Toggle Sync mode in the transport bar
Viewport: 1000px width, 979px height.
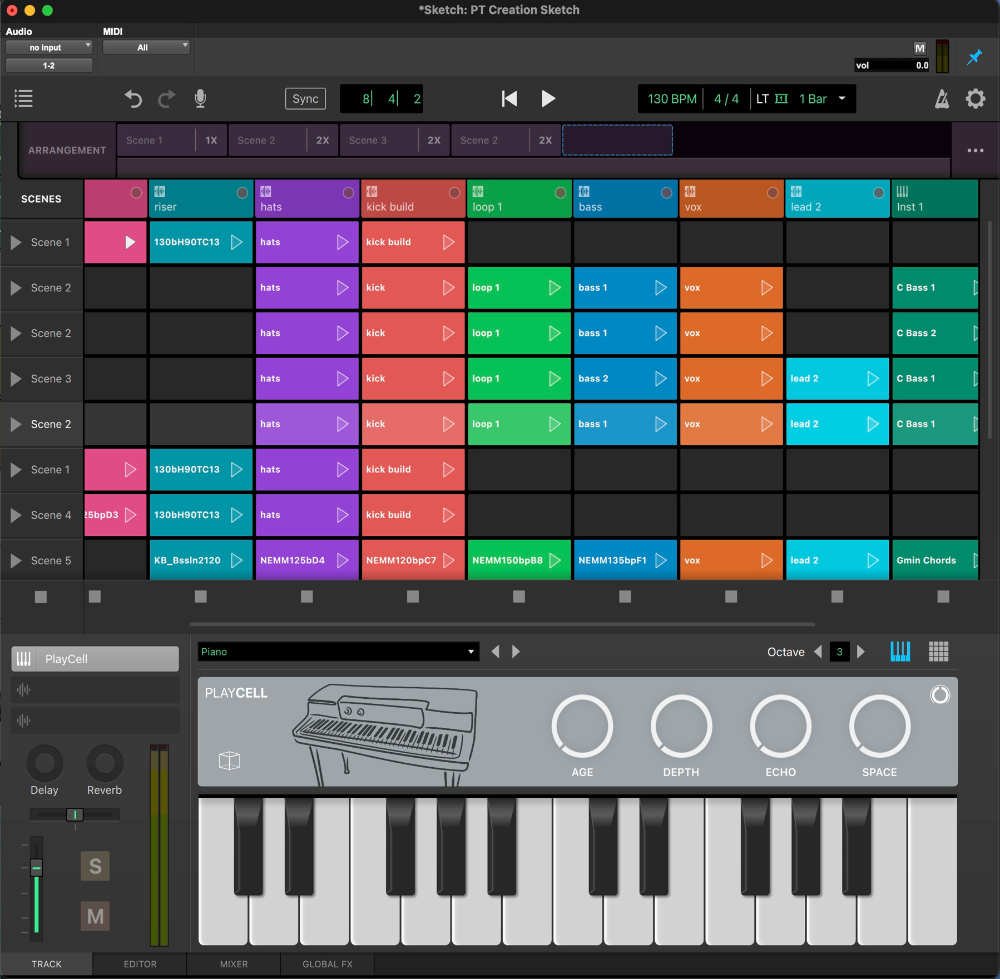(x=305, y=98)
